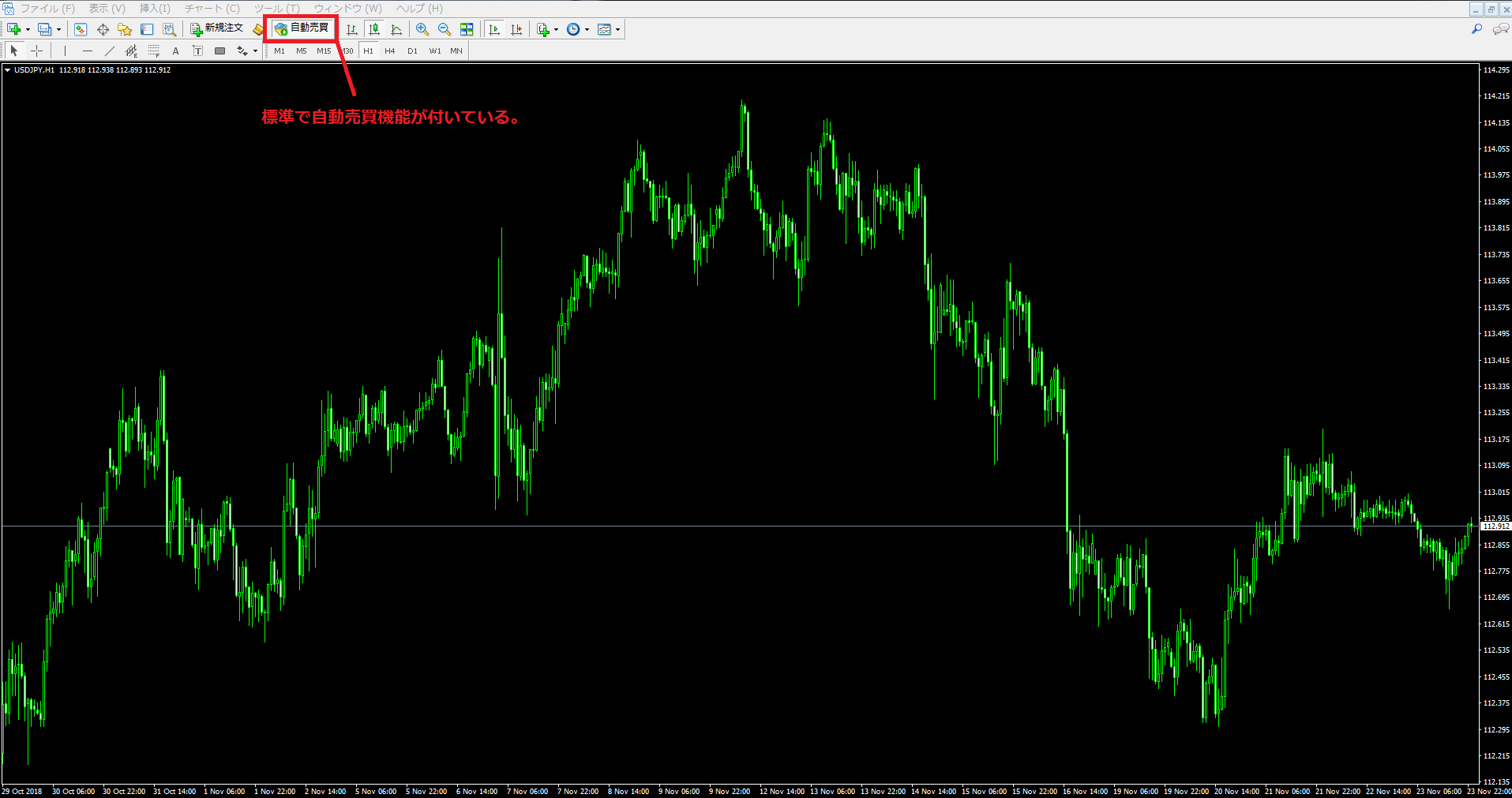The image size is (1512, 798).
Task: Toggle the 自動売買 auto-trading button
Action: point(302,28)
